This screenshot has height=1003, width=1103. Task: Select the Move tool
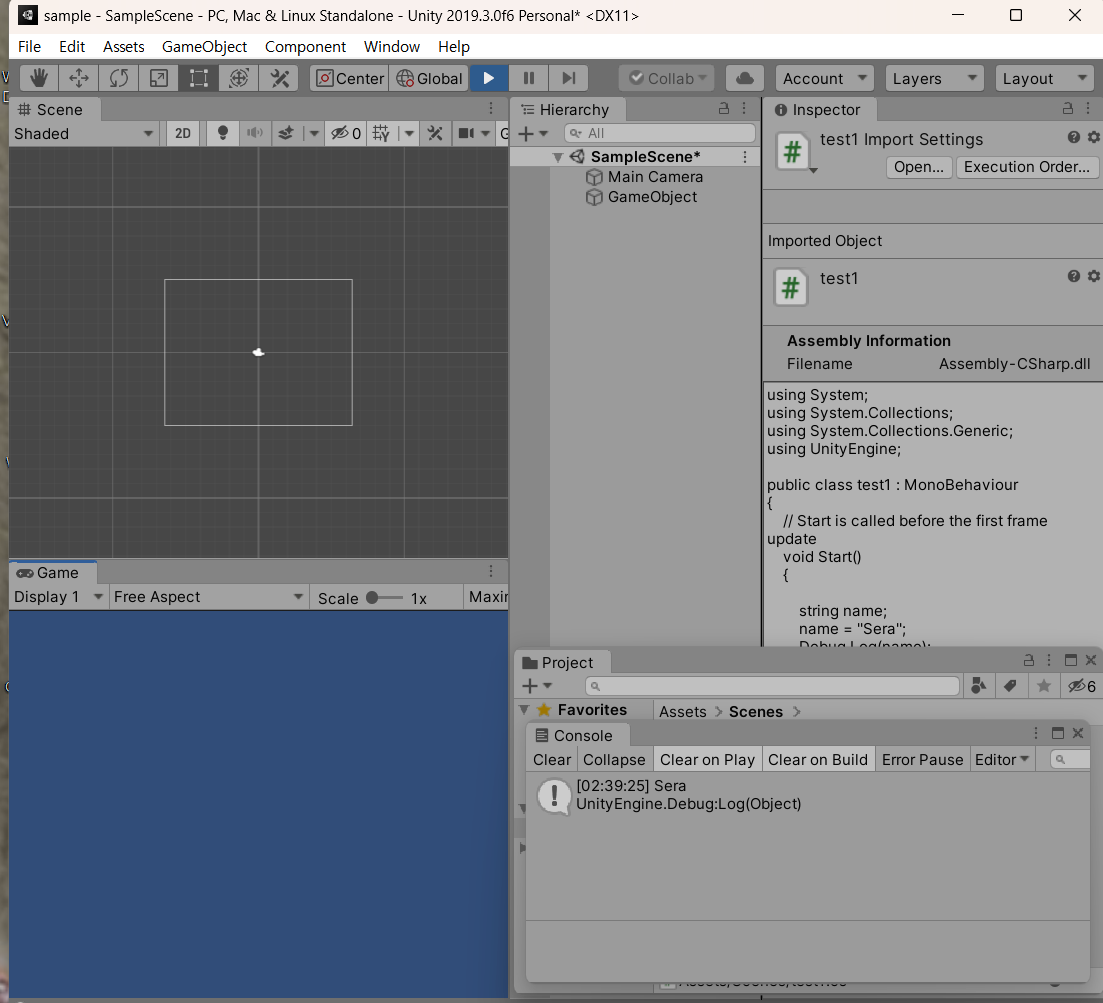[79, 78]
